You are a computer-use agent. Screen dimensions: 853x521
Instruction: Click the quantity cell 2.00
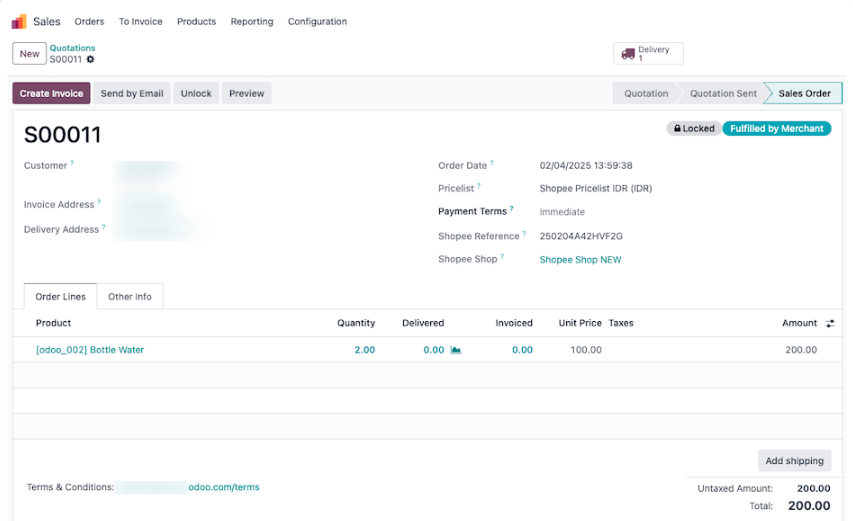364,350
